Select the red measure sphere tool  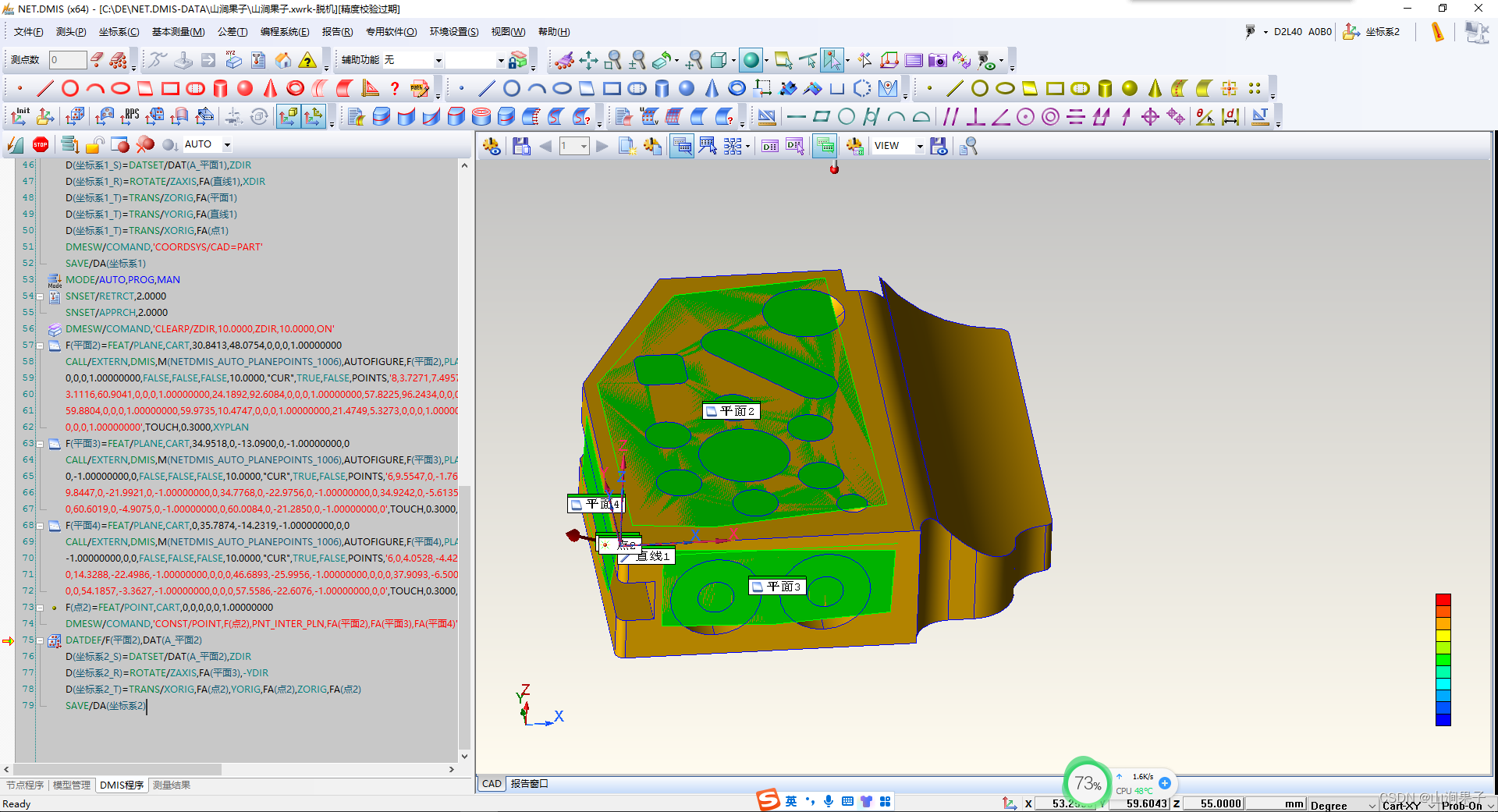(245, 88)
